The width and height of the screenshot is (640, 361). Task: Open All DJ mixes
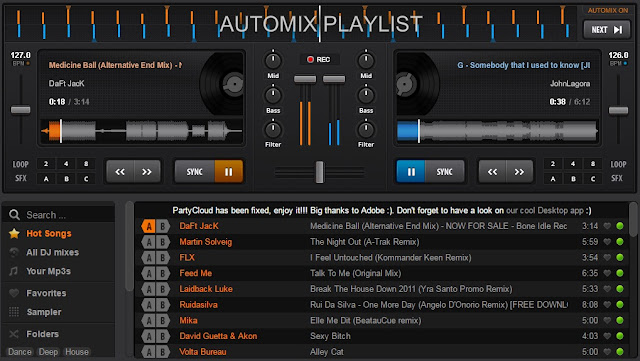point(53,252)
